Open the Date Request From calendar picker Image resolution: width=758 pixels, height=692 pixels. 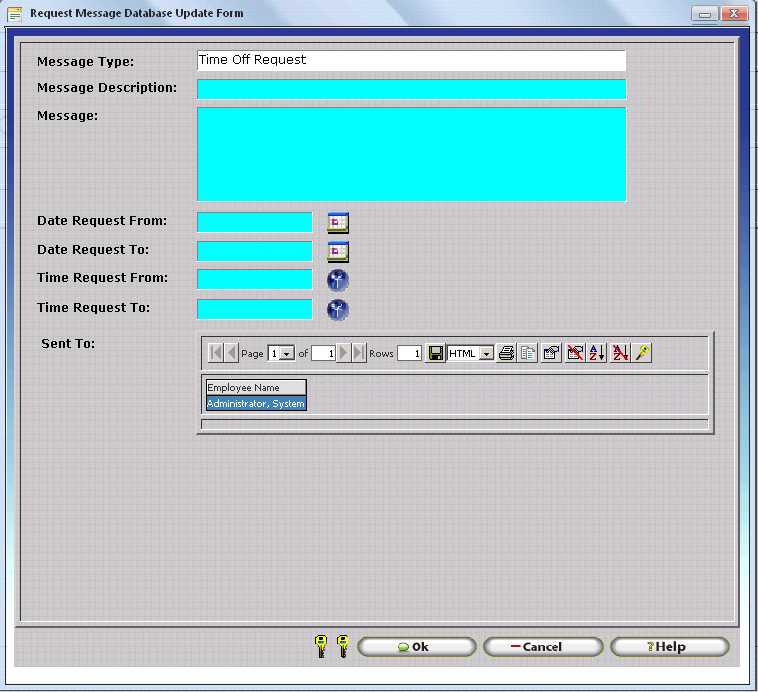338,222
